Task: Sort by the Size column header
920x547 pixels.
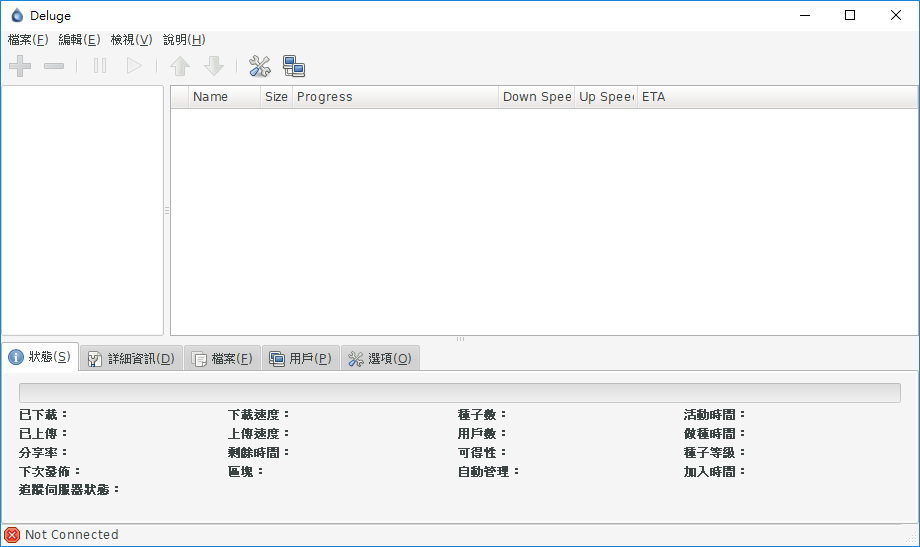Action: click(276, 97)
